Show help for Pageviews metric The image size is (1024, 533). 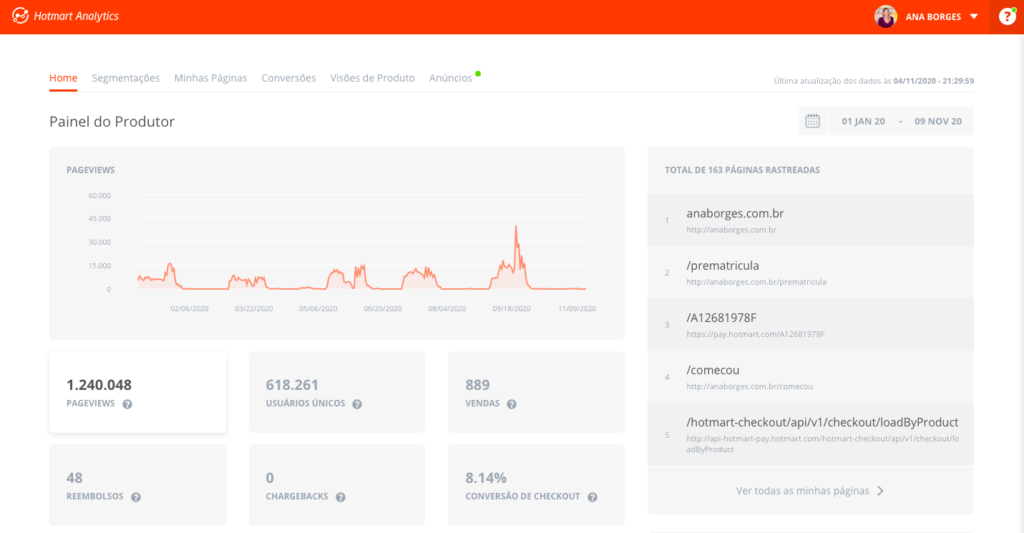(x=127, y=404)
